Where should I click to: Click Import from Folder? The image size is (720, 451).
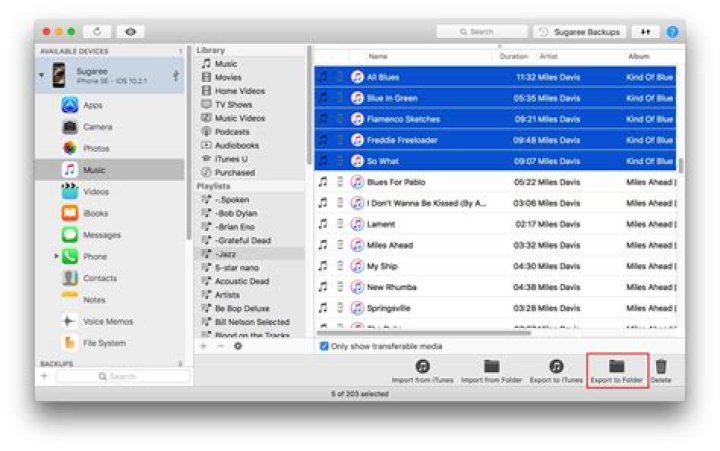(491, 371)
